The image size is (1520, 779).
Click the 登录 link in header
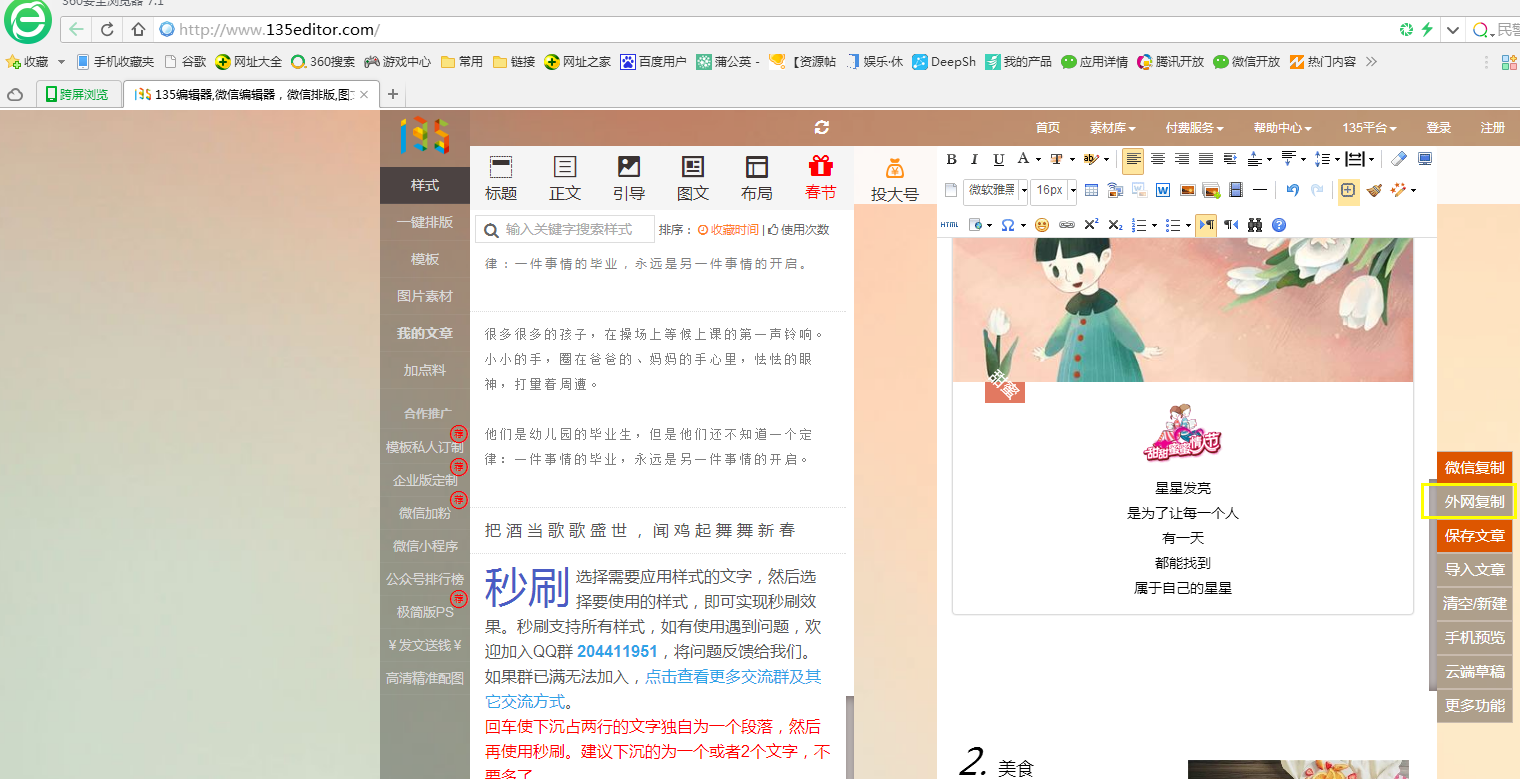(x=1439, y=128)
